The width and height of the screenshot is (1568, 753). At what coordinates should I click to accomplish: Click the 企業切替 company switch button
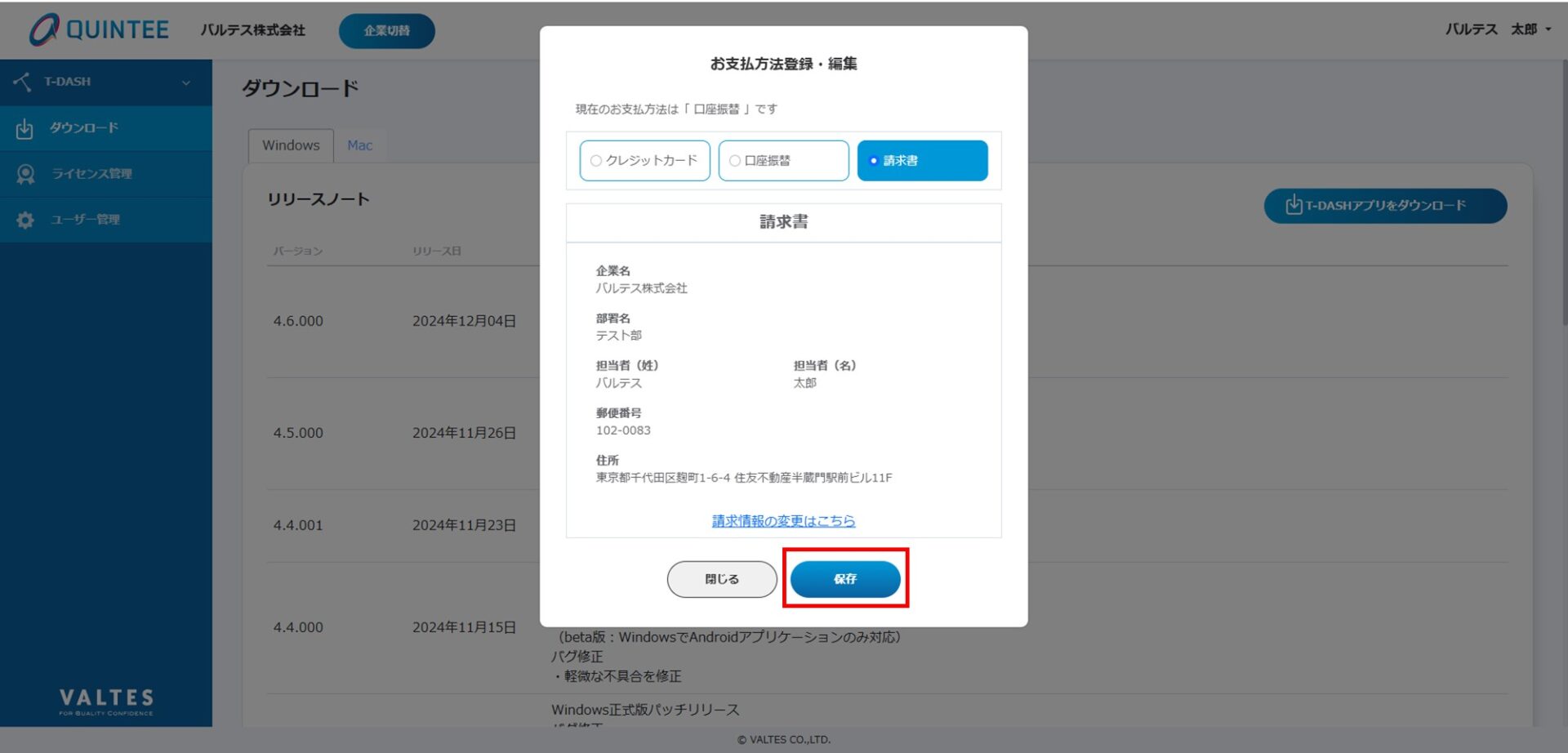coord(387,31)
